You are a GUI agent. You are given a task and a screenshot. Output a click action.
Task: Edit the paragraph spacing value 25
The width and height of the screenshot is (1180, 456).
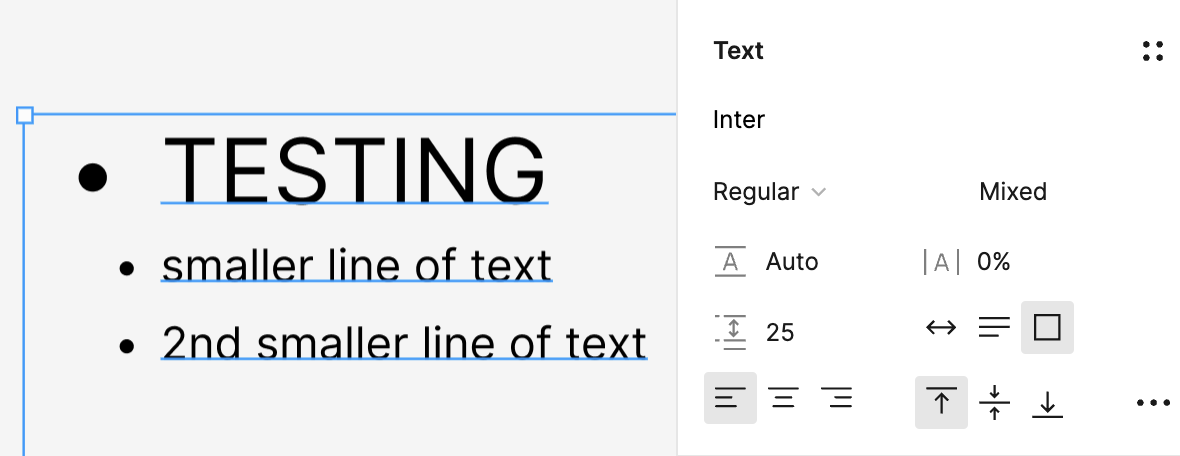tap(780, 332)
